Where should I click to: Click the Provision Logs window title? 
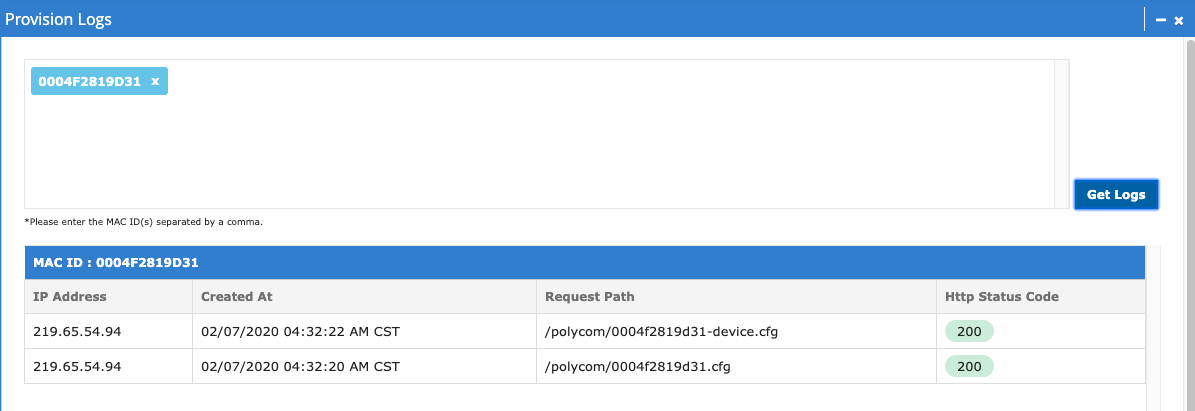click(x=59, y=19)
